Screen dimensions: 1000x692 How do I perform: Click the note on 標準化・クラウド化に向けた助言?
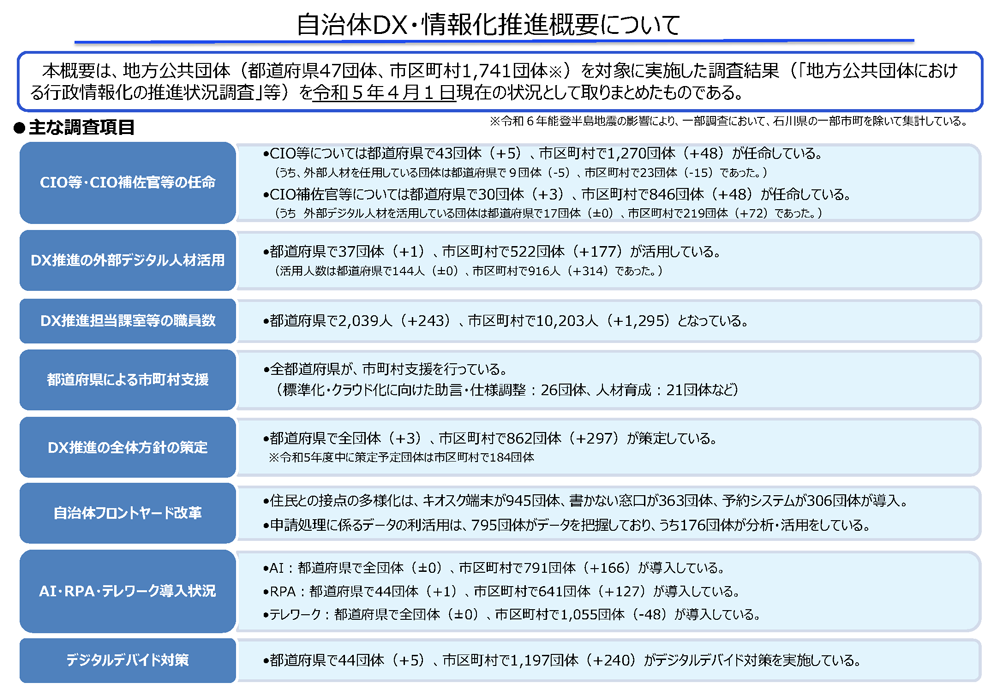tap(507, 390)
